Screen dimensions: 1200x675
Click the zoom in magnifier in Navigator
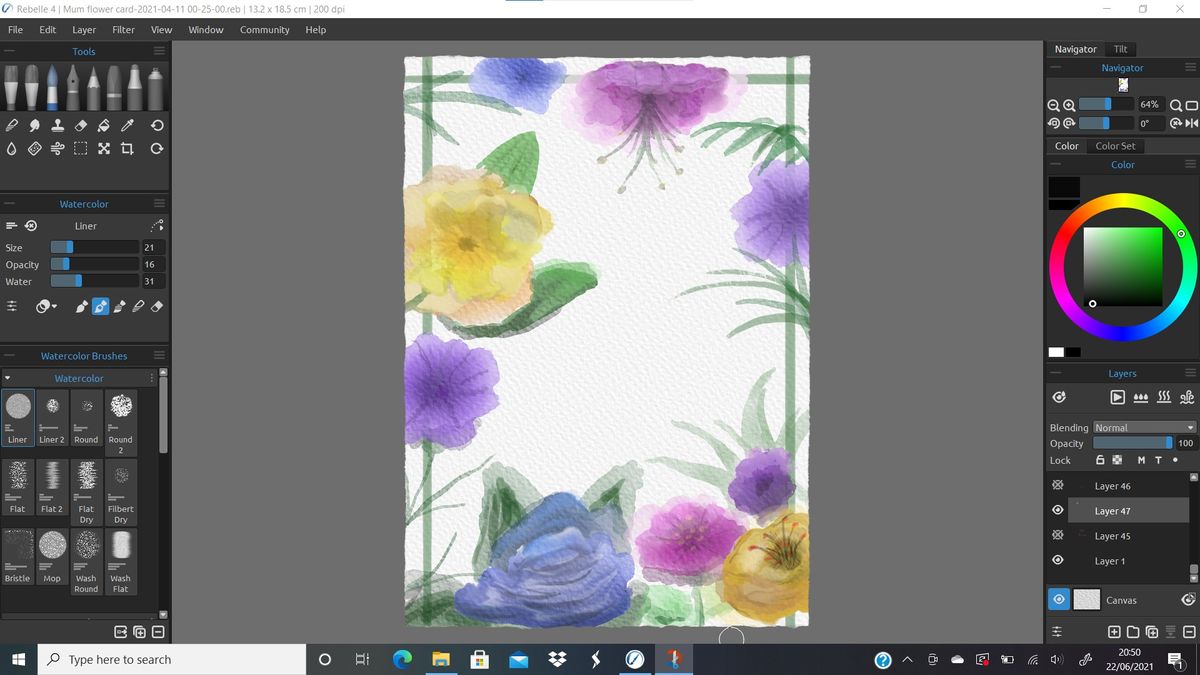pyautogui.click(x=1069, y=105)
